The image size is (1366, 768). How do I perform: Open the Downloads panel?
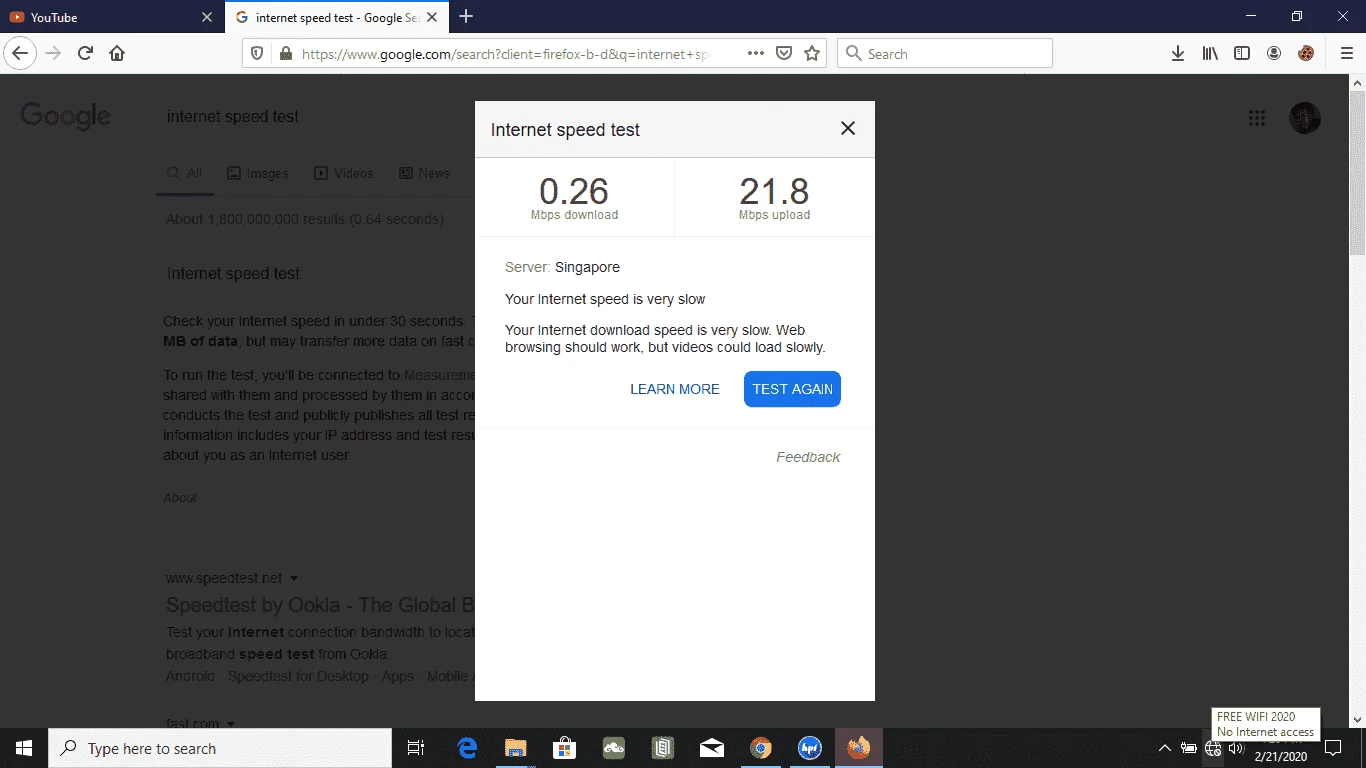point(1178,54)
